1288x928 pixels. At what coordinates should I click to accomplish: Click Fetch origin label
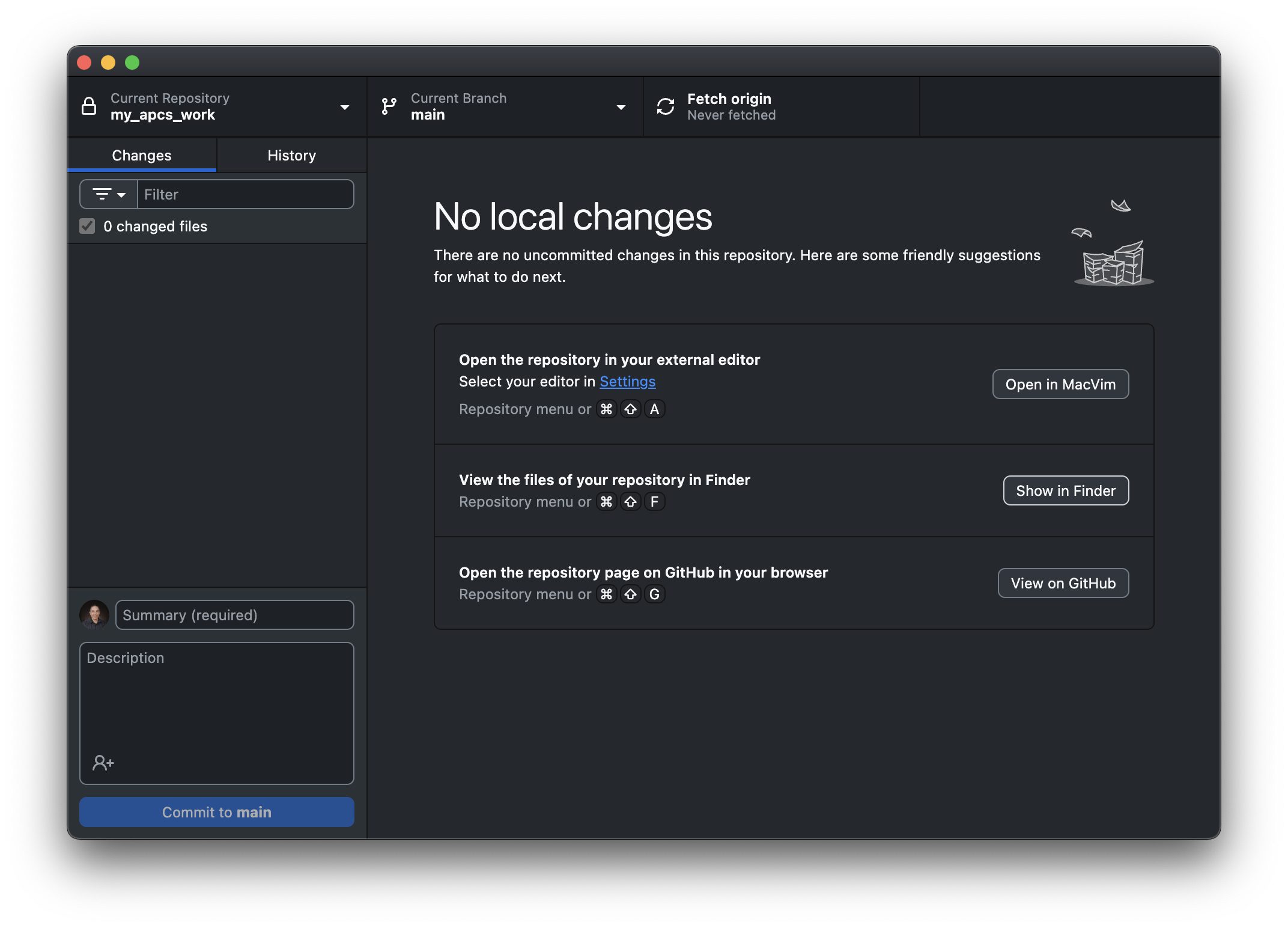[729, 99]
